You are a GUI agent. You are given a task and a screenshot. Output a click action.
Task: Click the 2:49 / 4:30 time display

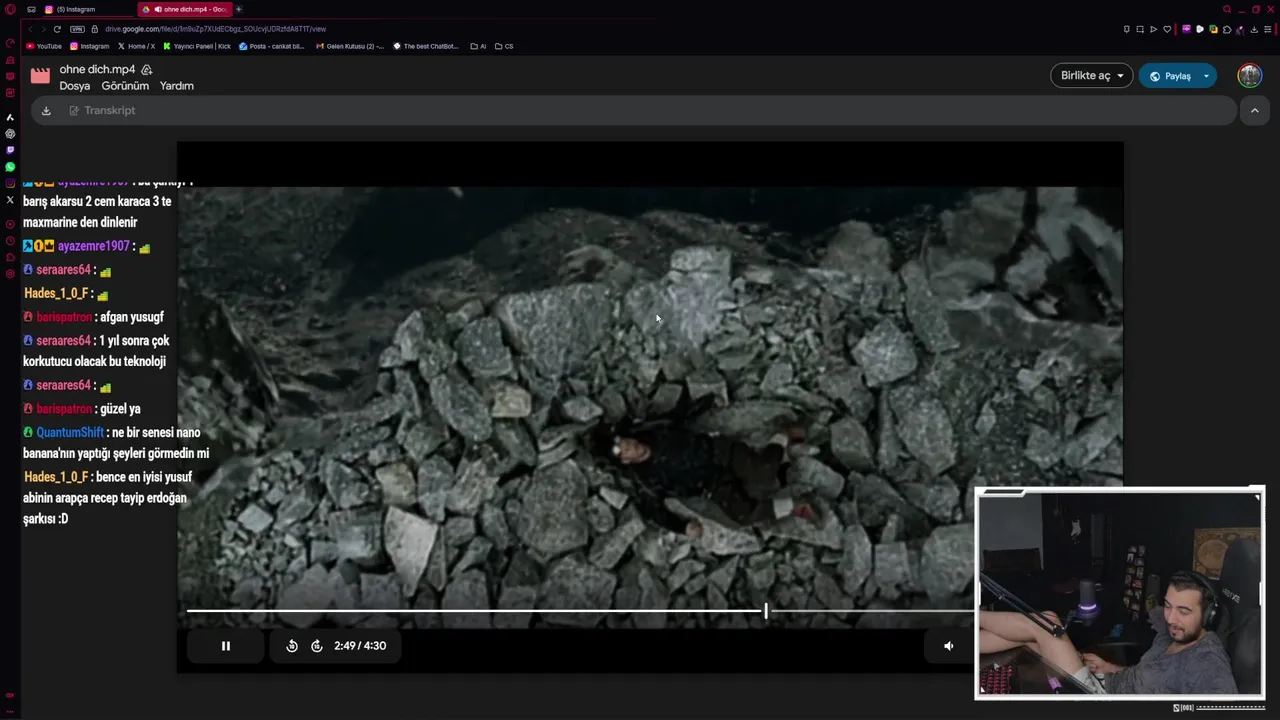coord(360,646)
